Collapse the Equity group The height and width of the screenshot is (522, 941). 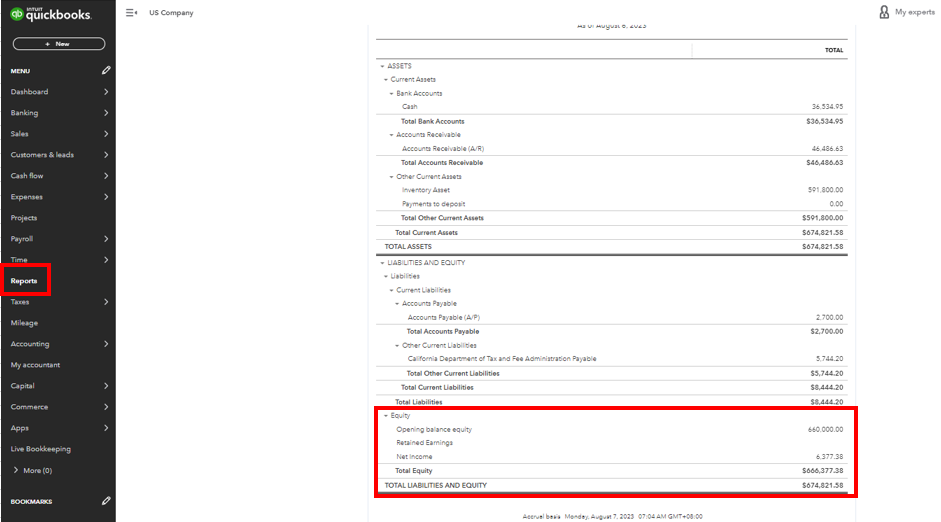pyautogui.click(x=386, y=415)
